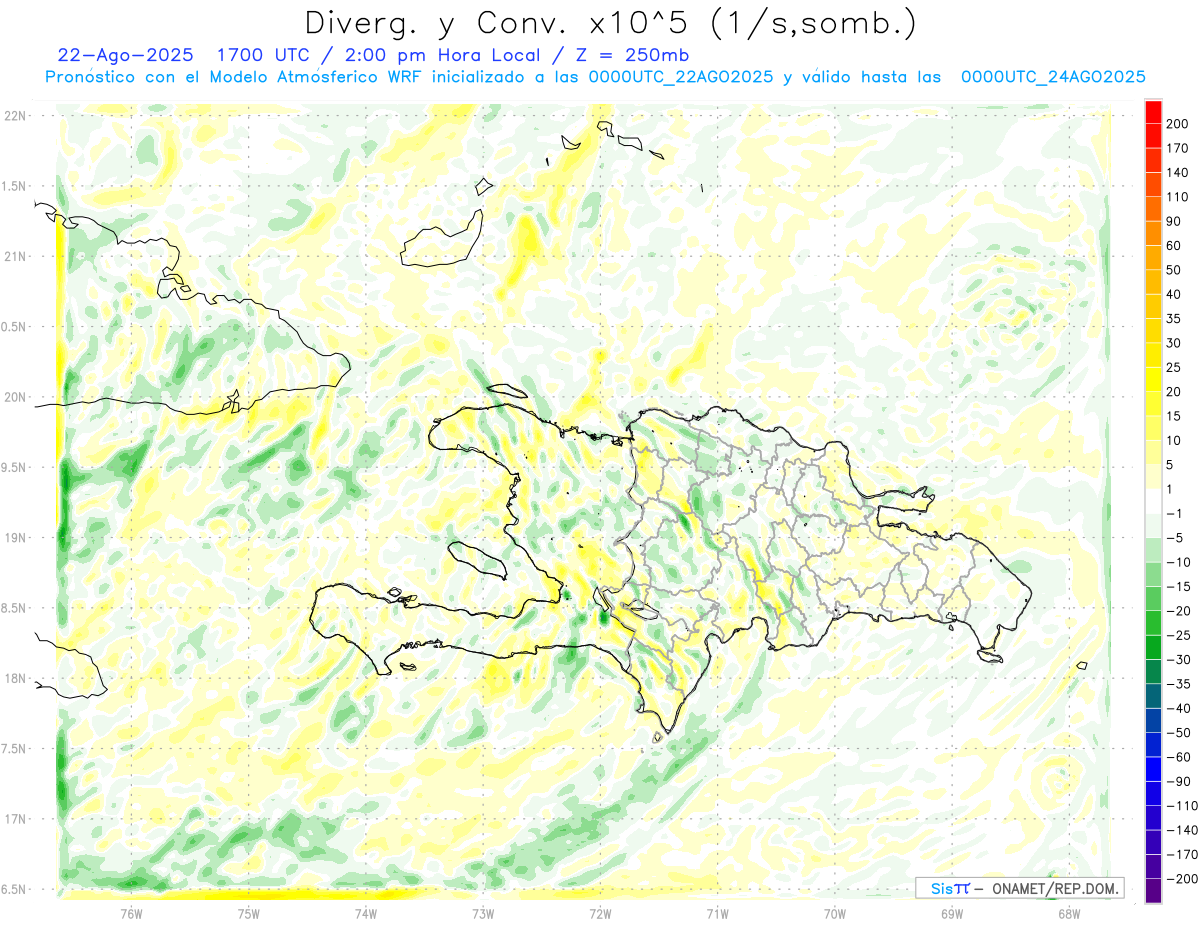Click the 'ONAMET/REP.DOM.' credit label
1200x927 pixels.
coord(1054,888)
